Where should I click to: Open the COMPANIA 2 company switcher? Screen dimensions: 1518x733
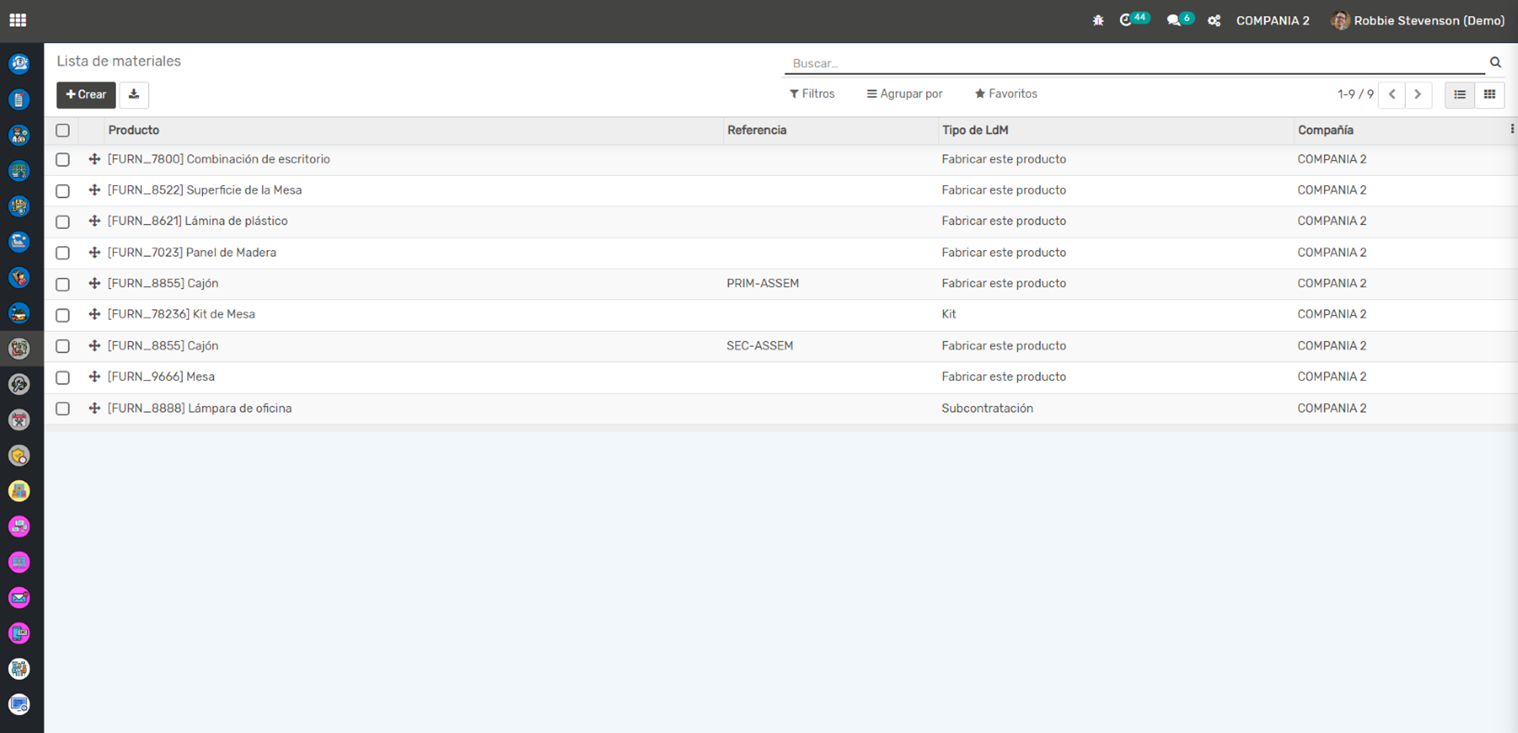(1272, 21)
